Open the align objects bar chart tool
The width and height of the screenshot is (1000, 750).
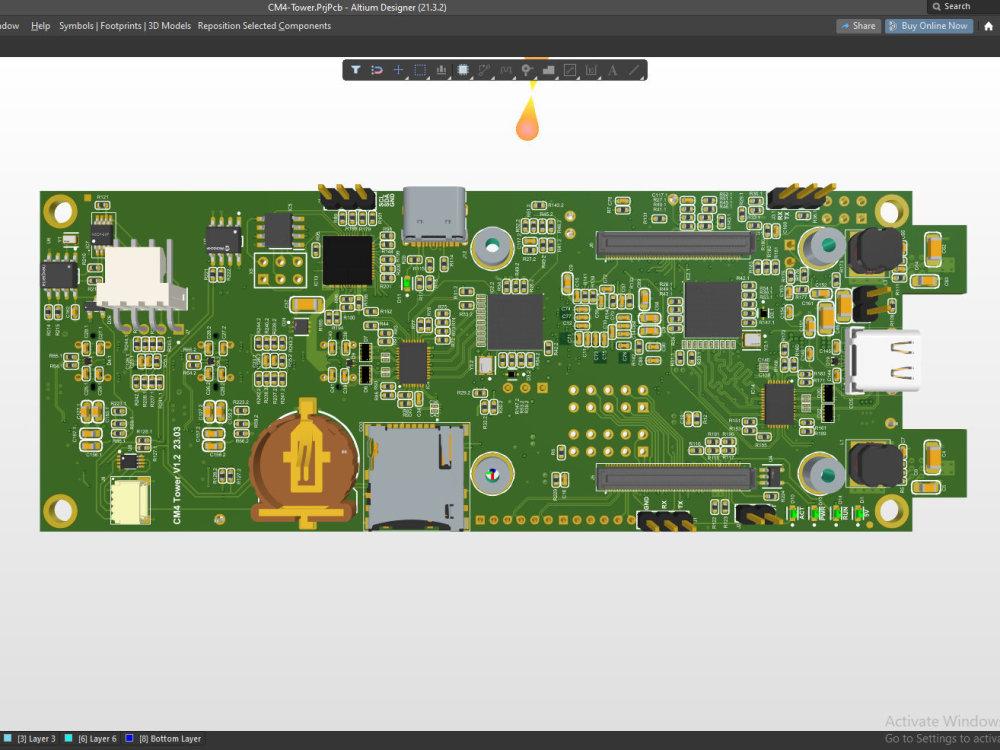pos(441,70)
